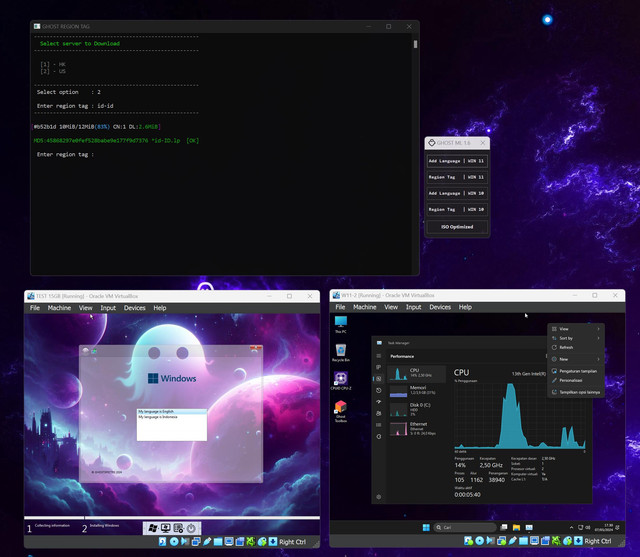Click globe network icon in W11-2 status bar

(567, 541)
